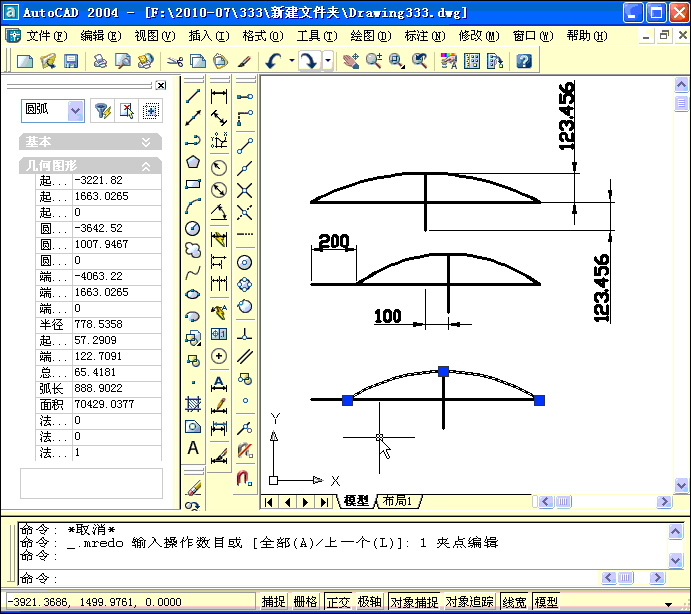Toggle the 捕捉 snap status button
The image size is (691, 614).
(x=273, y=602)
